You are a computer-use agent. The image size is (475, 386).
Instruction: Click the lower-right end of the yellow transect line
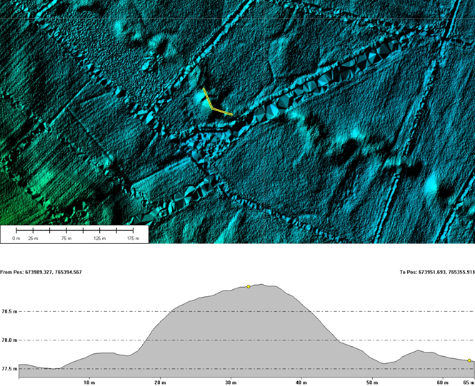(x=232, y=115)
